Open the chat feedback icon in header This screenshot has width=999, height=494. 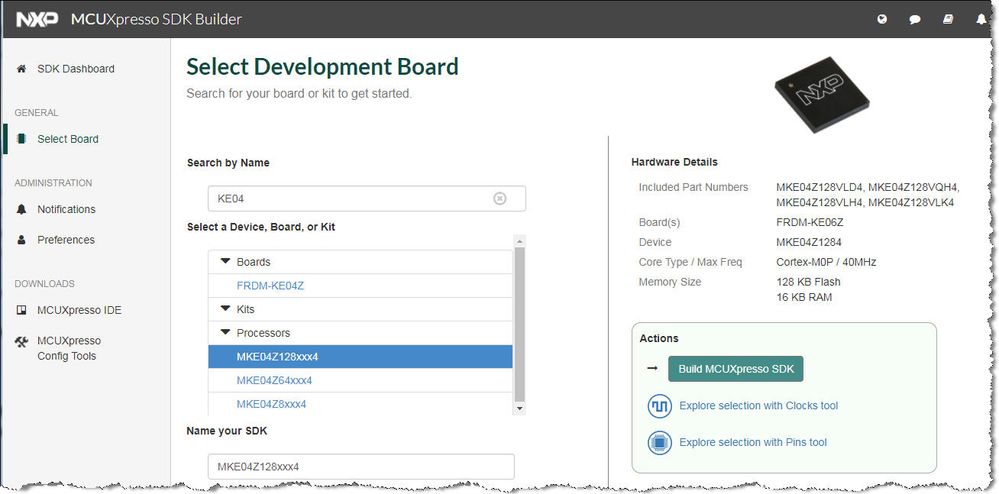[x=915, y=20]
